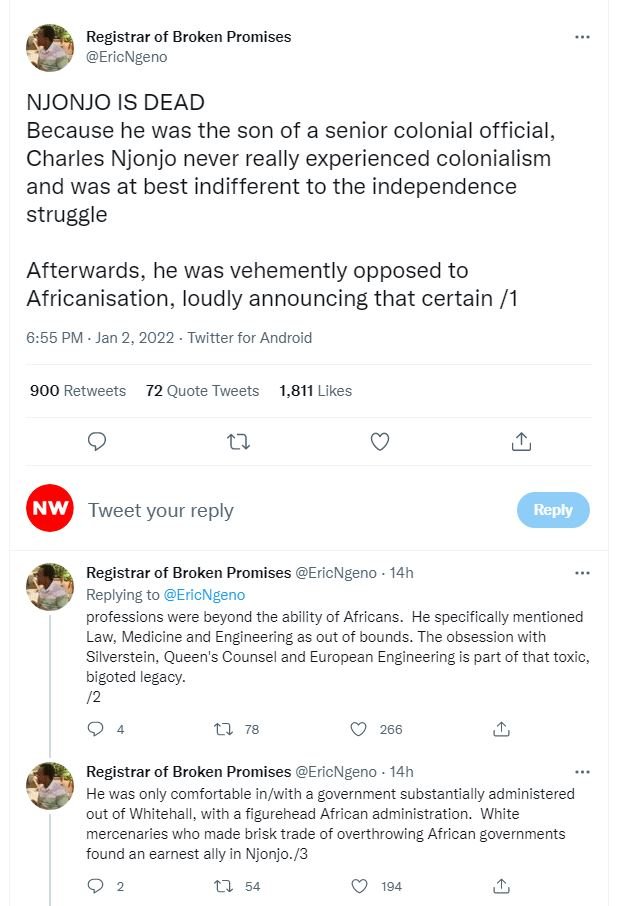Click reply icon with 2 replies
This screenshot has height=906, width=629.
97,886
